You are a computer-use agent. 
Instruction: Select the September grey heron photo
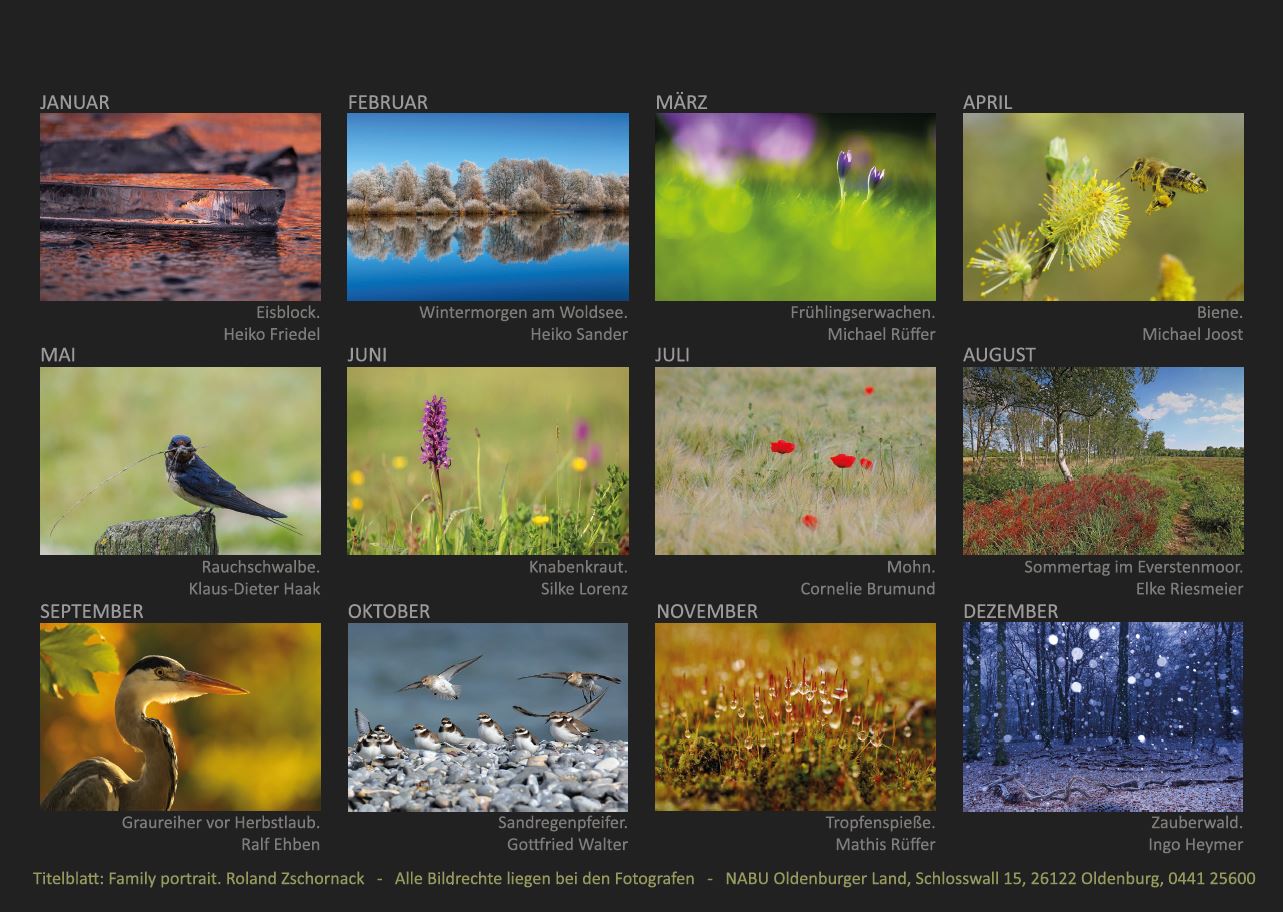(180, 717)
